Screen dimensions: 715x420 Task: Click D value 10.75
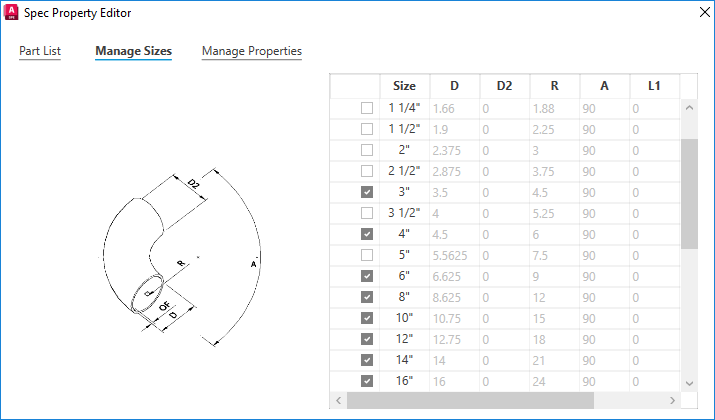(455, 318)
